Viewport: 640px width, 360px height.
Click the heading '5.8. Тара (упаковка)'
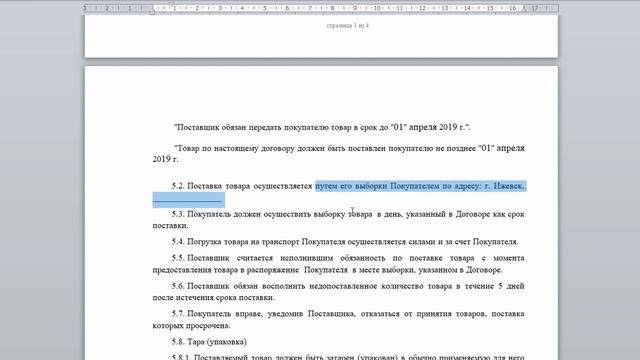pyautogui.click(x=209, y=342)
